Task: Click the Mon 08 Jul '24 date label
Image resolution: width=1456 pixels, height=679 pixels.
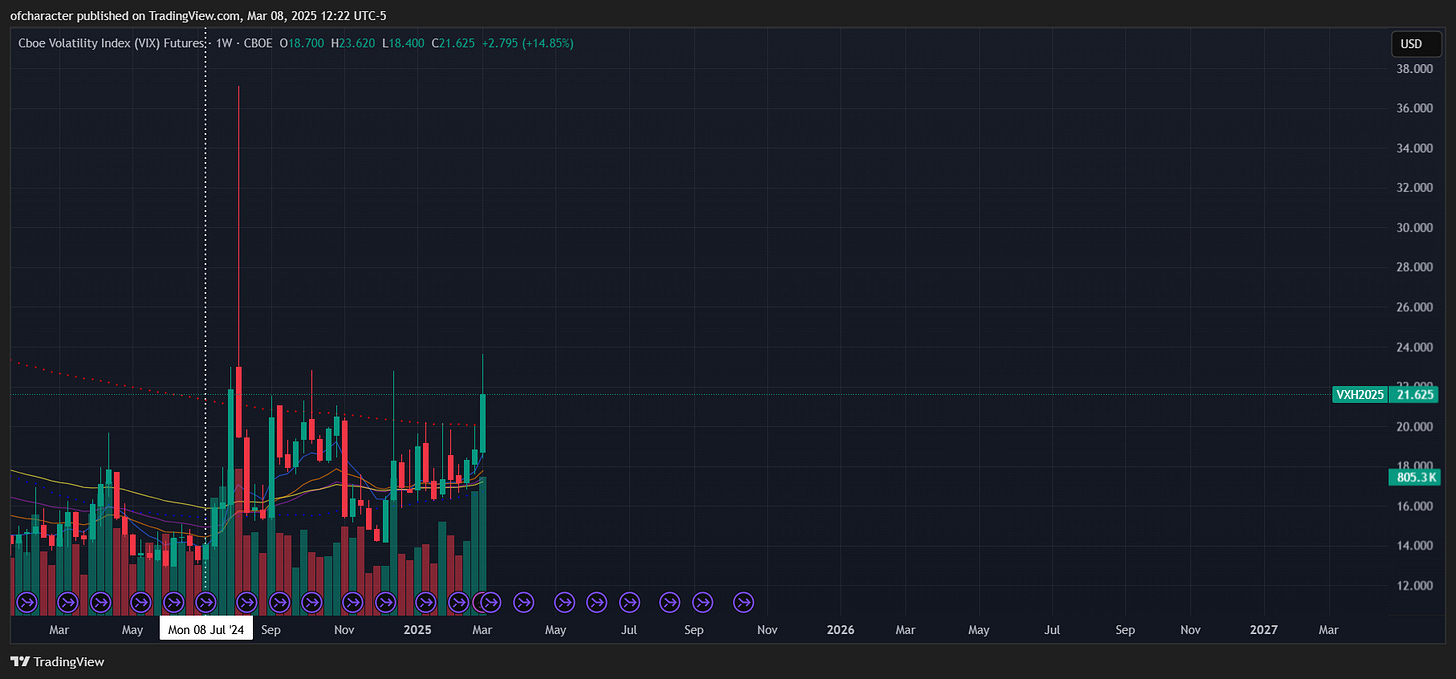Action: [207, 630]
